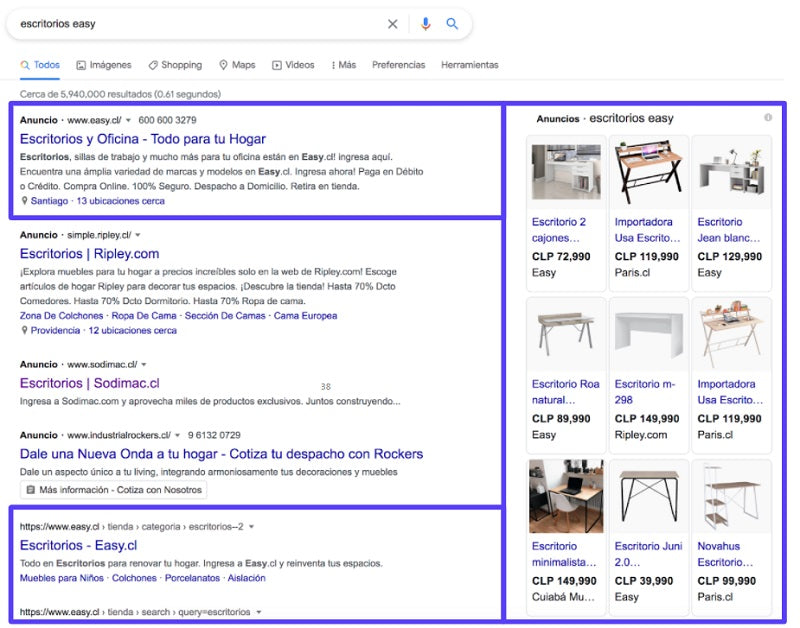
Task: Click 12 ubicaciones cerca link
Action: pos(133,331)
